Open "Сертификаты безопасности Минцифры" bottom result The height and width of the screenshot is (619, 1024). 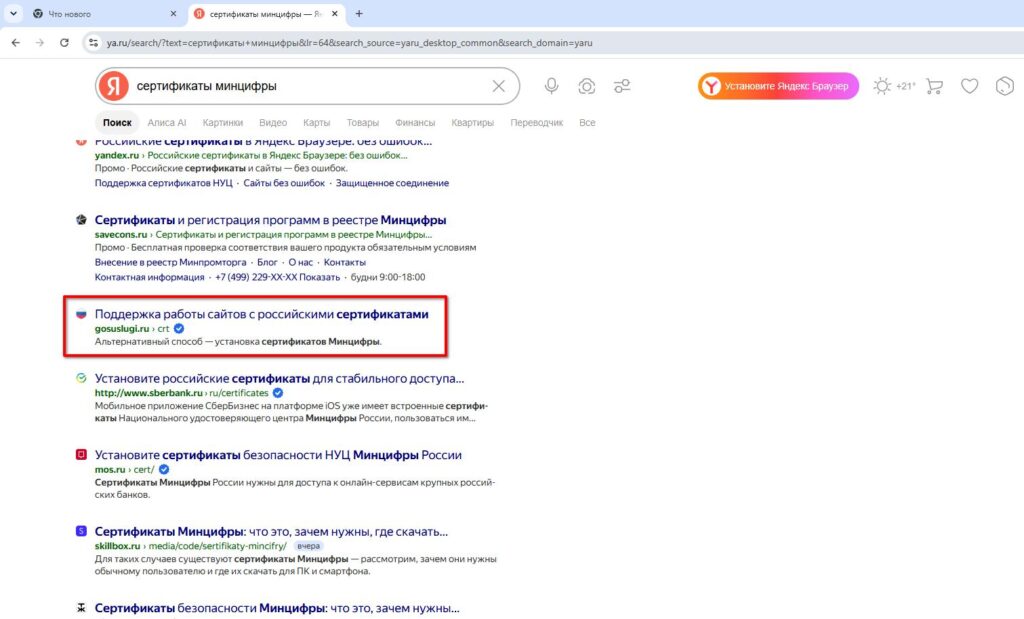277,608
